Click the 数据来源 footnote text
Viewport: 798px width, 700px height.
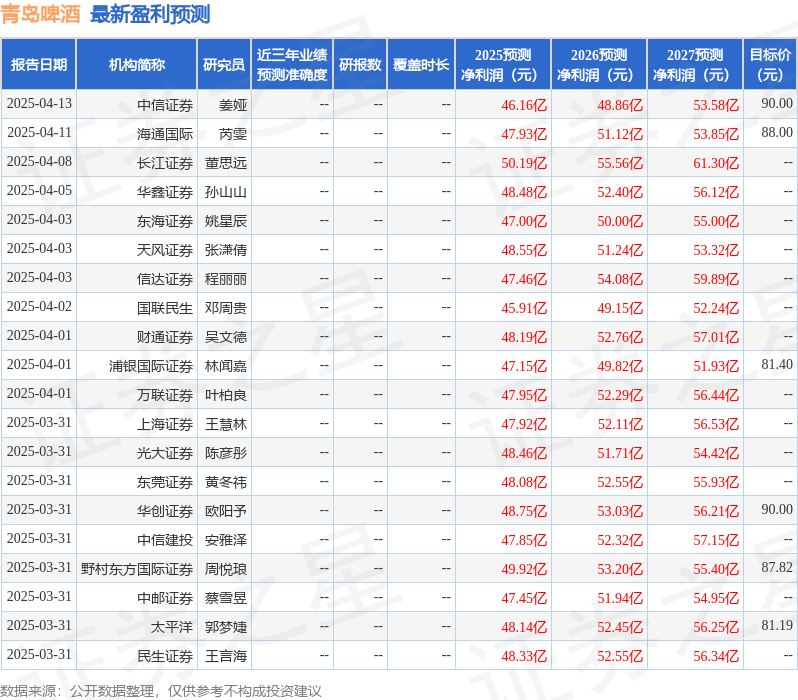pos(161,691)
